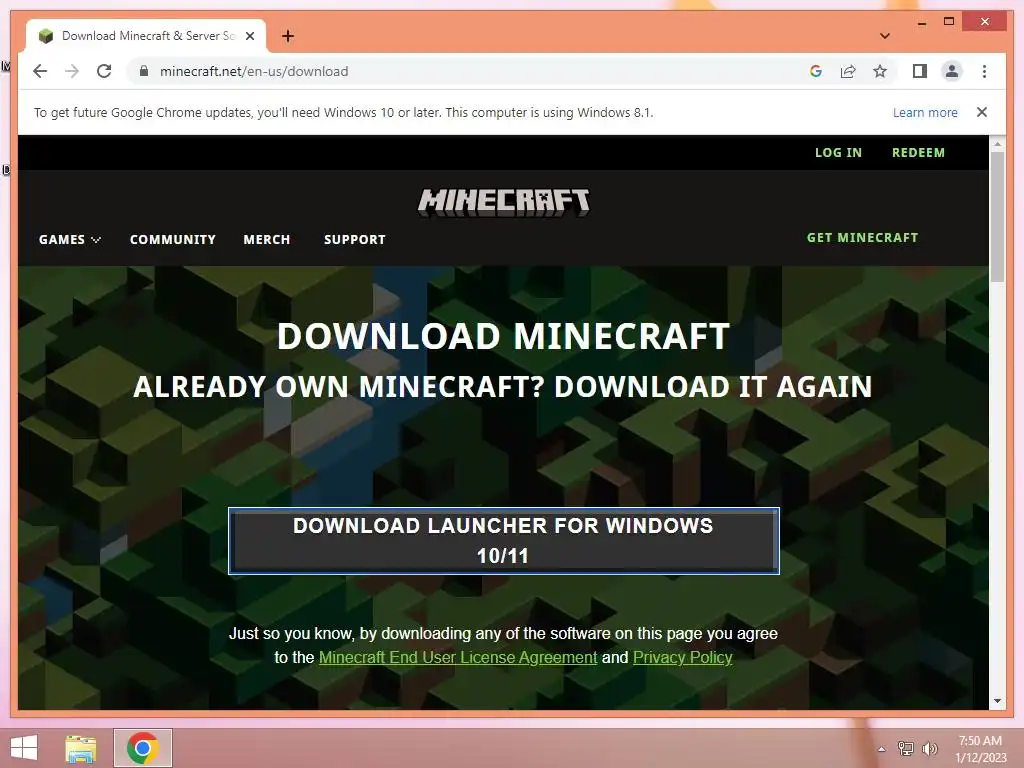1024x768 pixels.
Task: Click Chrome icon in taskbar
Action: [143, 748]
